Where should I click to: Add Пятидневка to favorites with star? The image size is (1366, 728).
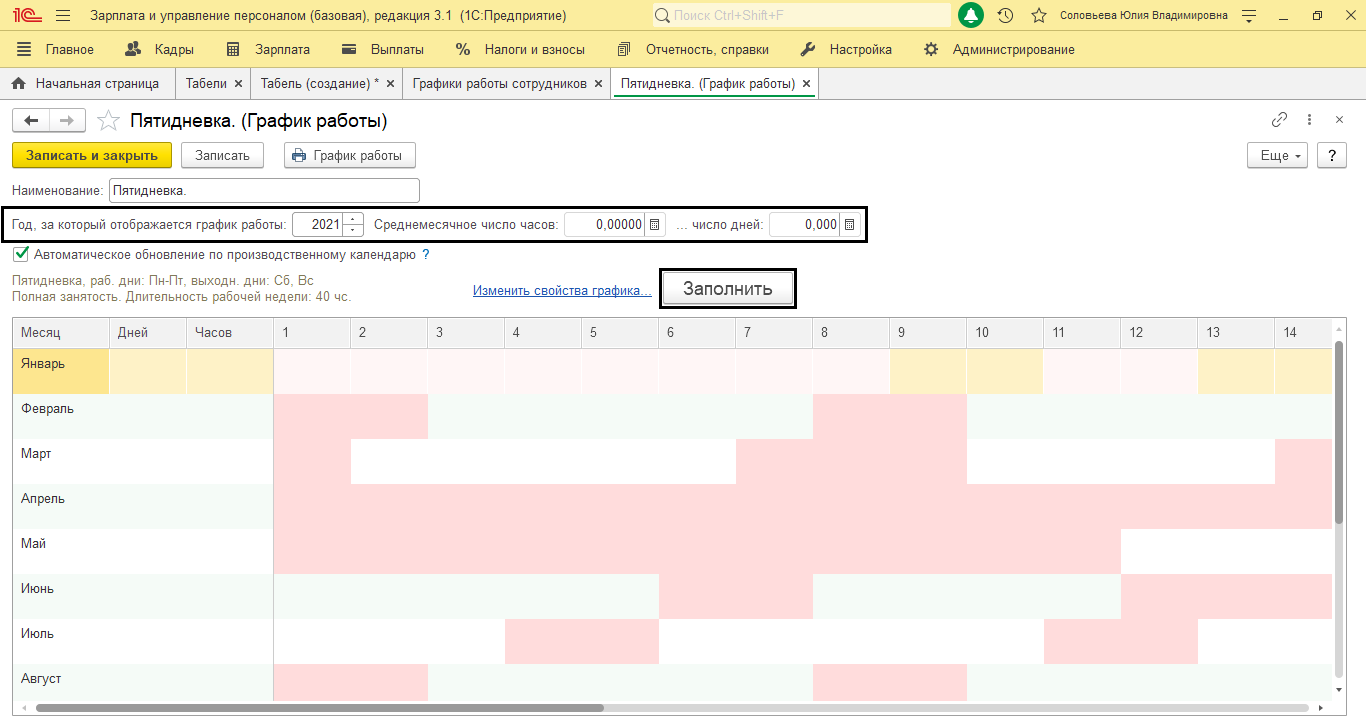108,121
